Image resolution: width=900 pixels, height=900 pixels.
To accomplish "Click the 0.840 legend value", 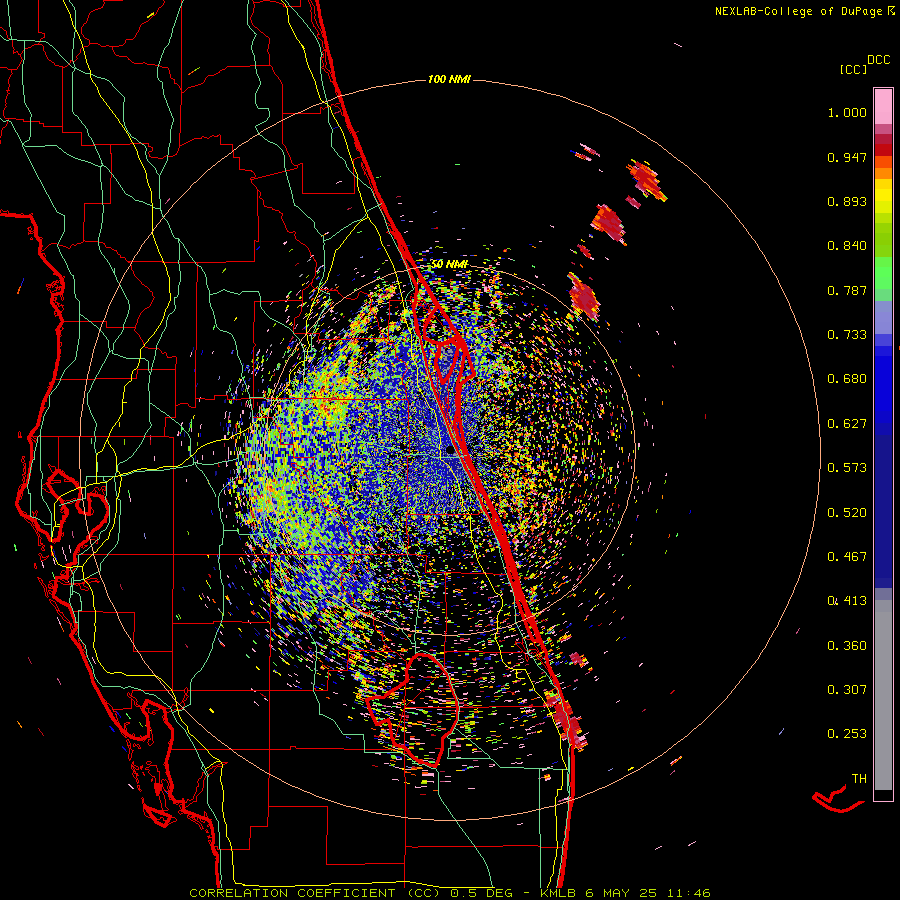I will [847, 246].
